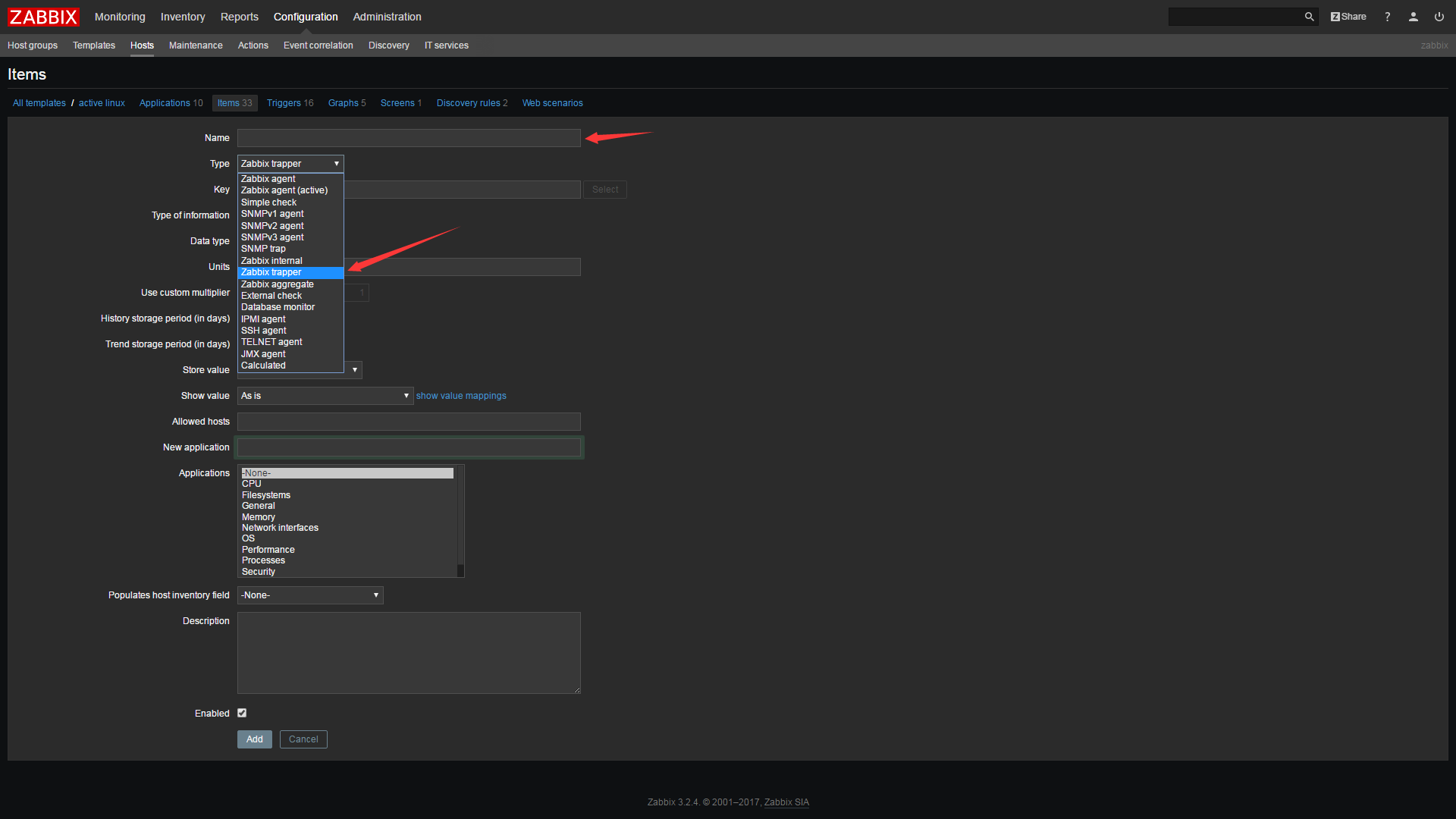Go to Host groups submenu

(33, 45)
